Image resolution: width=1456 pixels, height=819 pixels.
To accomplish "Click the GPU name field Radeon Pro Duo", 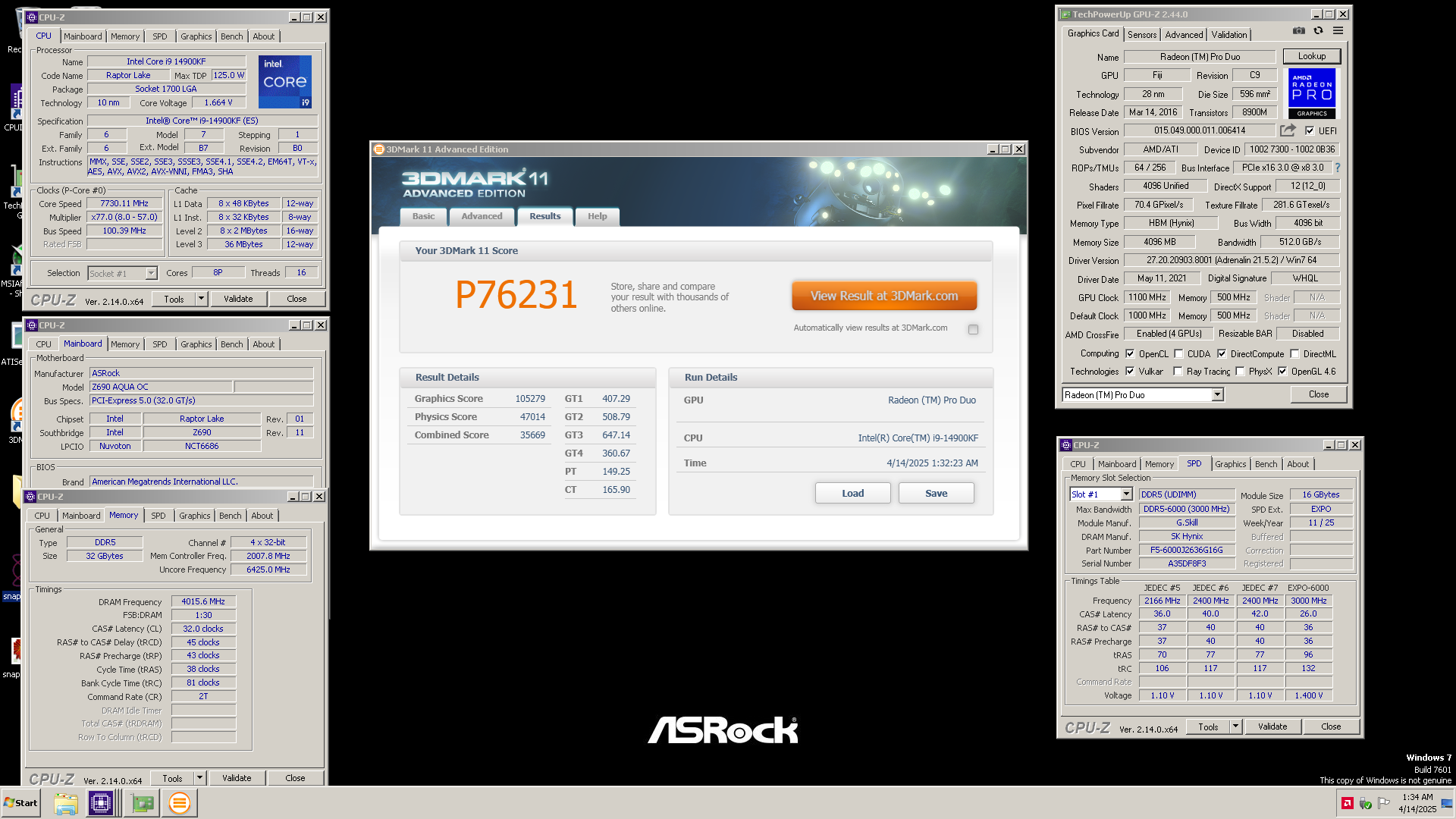I will click(1200, 56).
